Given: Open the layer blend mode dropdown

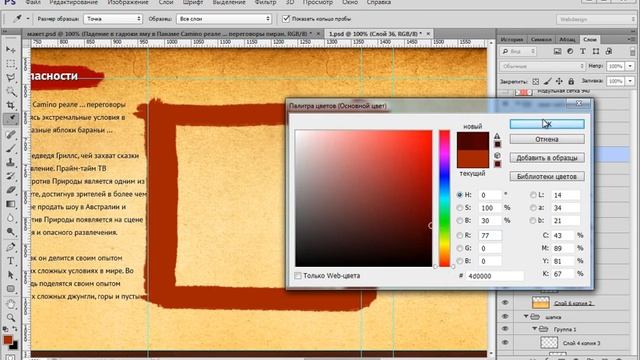Looking at the screenshot, I should [x=542, y=66].
